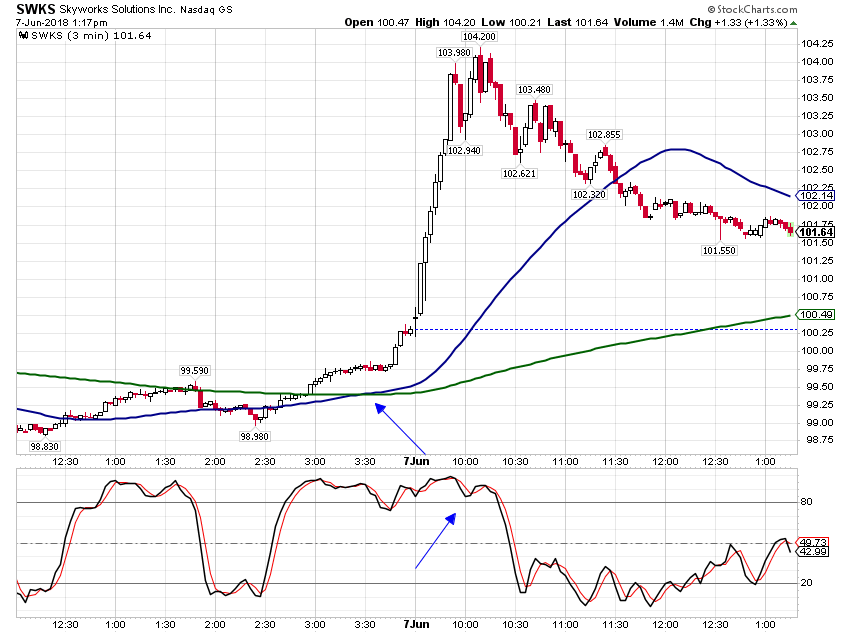The image size is (850, 633).
Task: Click the Low 100.21 header value
Action: point(511,22)
